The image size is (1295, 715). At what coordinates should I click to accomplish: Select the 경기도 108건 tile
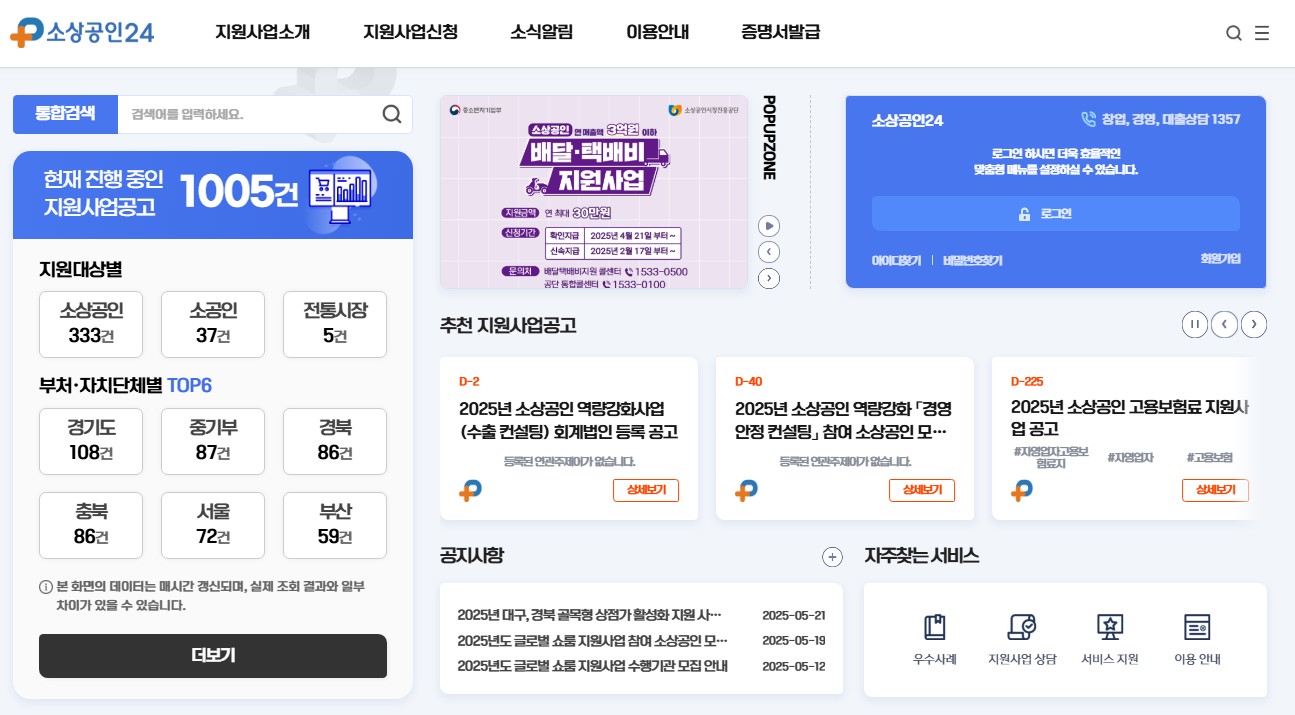click(x=91, y=441)
